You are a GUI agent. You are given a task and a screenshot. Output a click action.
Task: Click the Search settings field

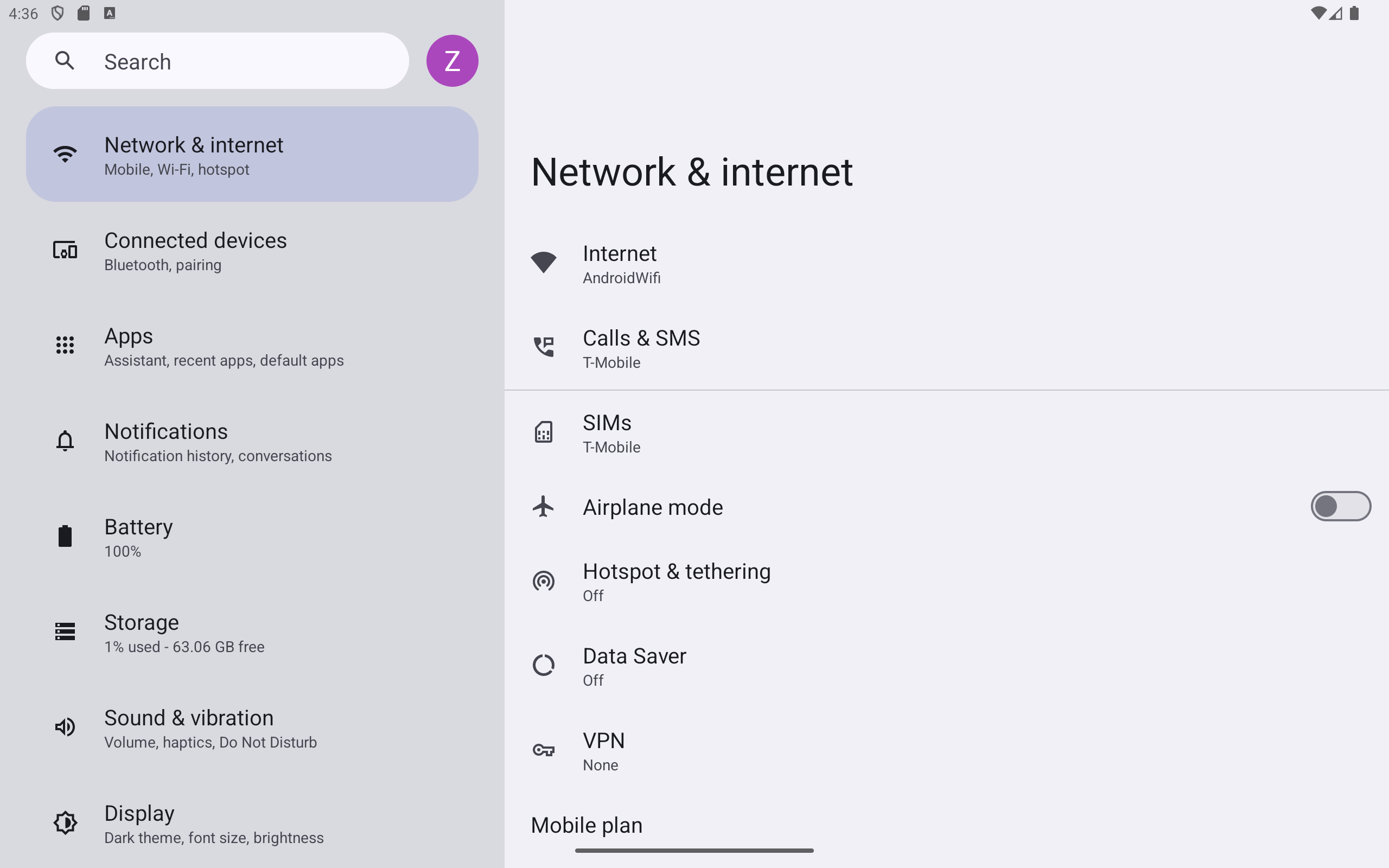(241, 61)
